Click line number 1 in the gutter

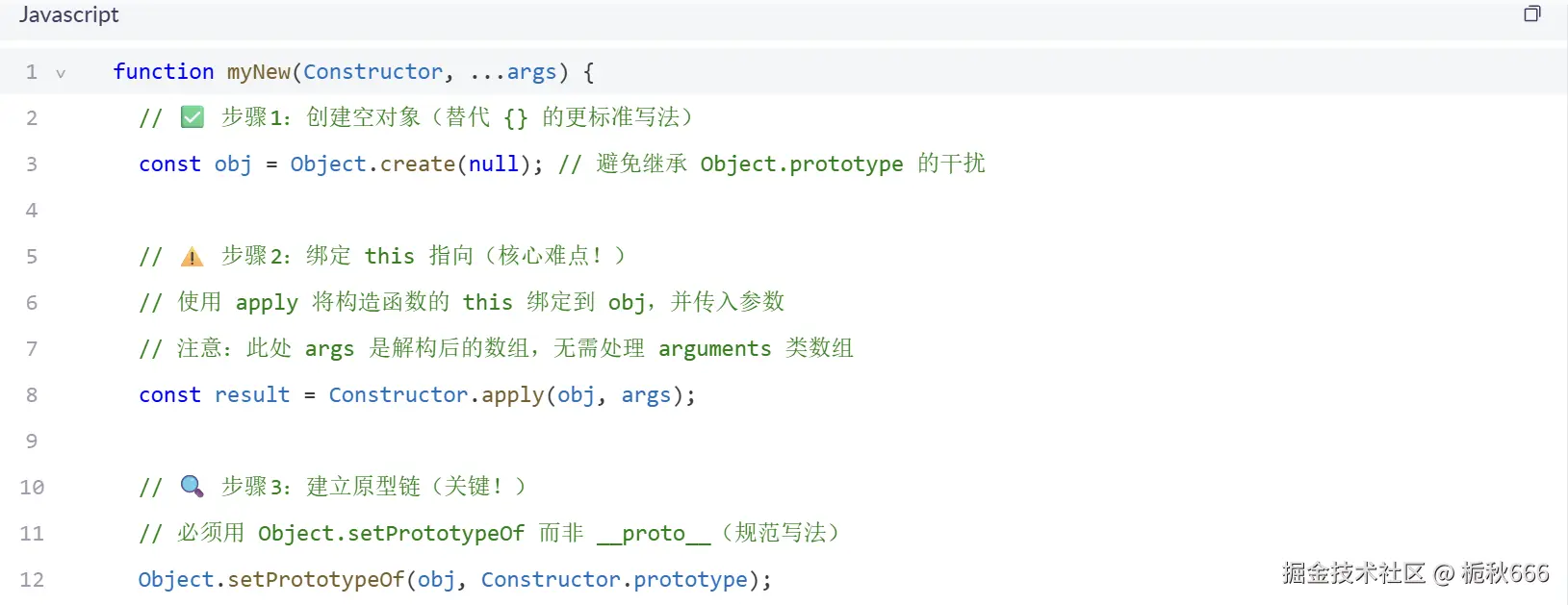pos(32,72)
